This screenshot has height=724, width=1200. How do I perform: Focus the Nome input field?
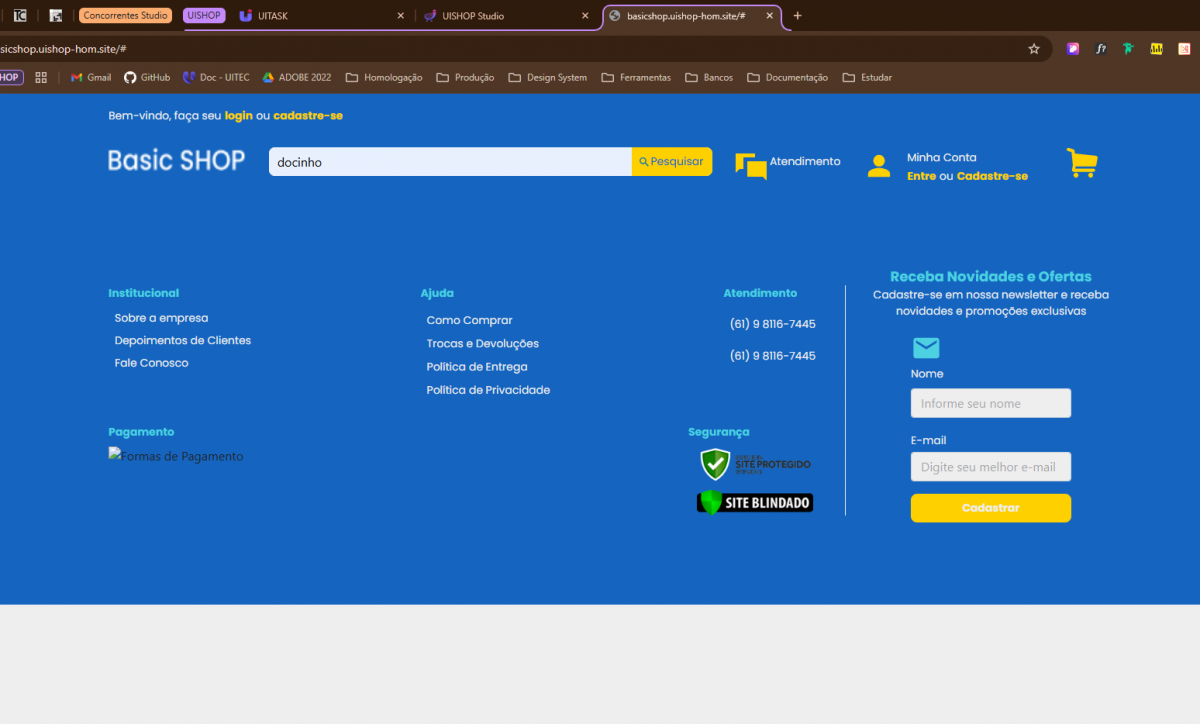990,403
